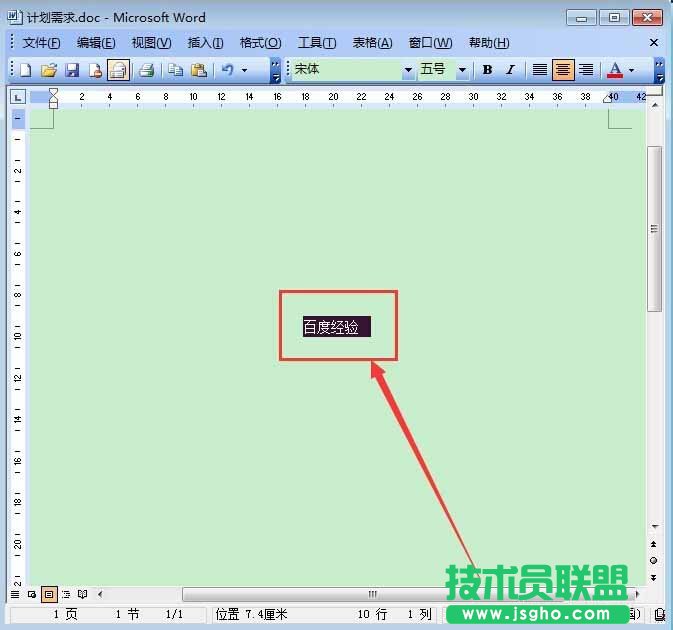Open the 格式(O) menu
Screen dimensions: 673x630
pyautogui.click(x=261, y=43)
